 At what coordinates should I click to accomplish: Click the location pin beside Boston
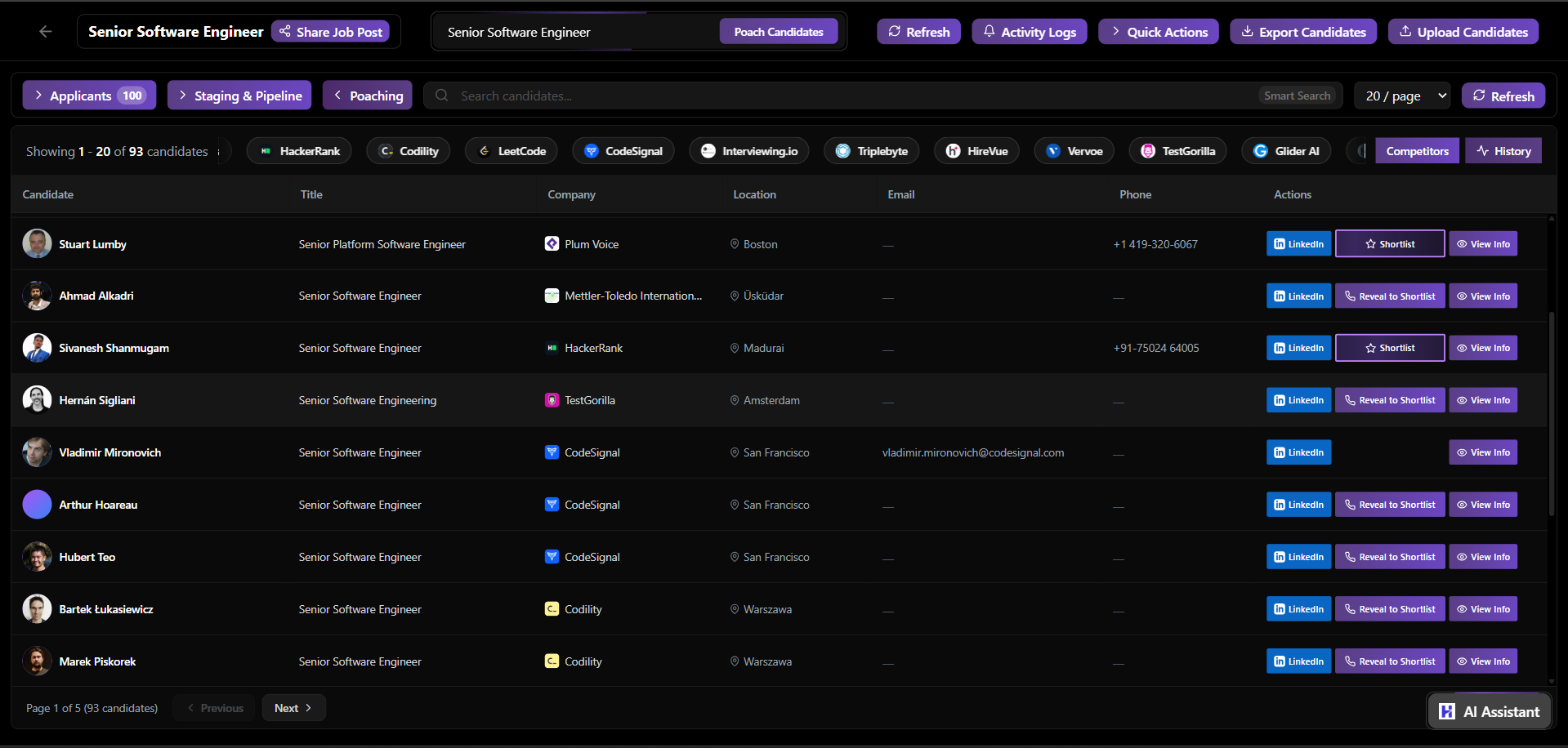pos(735,244)
